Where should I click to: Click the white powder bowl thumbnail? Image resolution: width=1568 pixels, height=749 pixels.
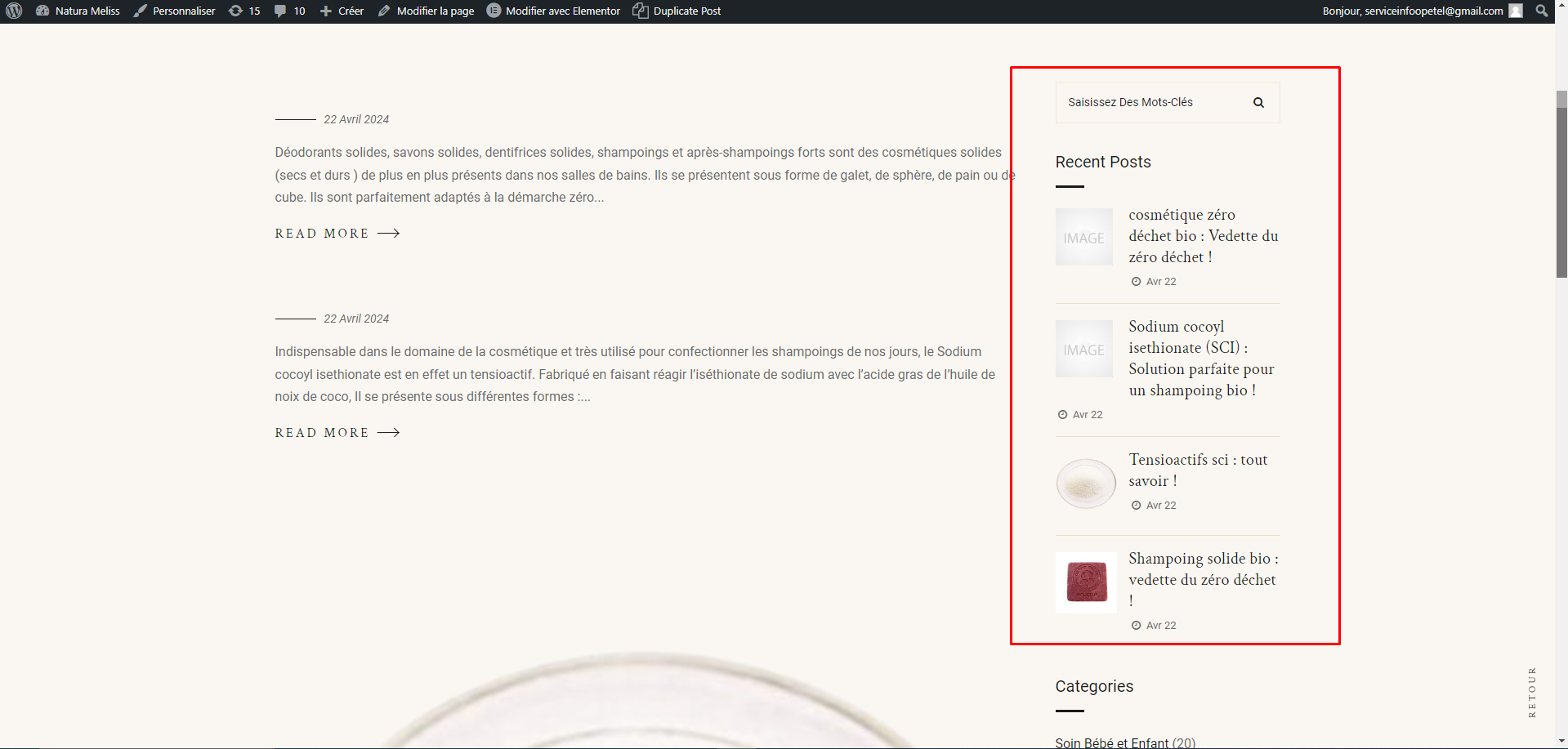coord(1086,484)
